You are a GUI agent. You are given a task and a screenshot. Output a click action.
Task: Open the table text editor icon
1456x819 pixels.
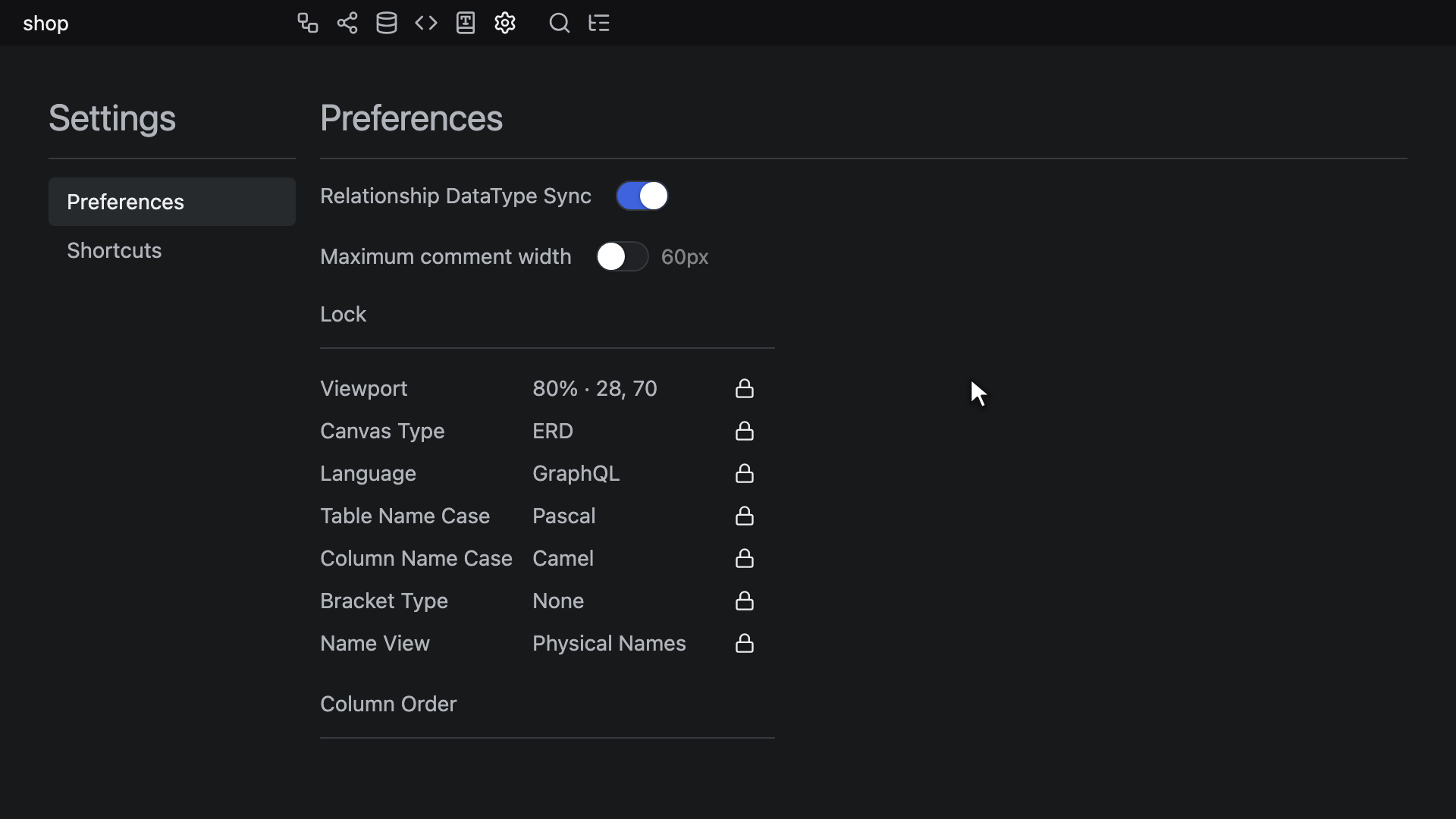pos(466,23)
